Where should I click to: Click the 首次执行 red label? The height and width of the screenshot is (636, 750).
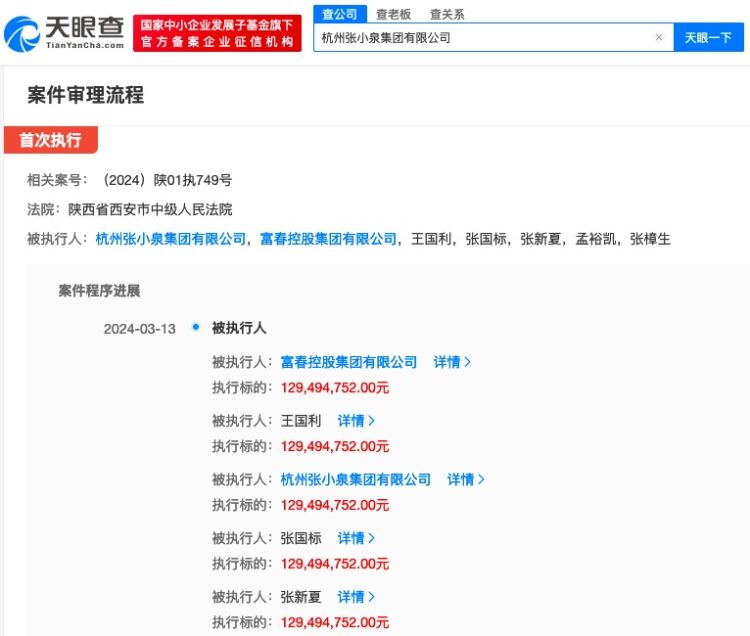(51, 140)
